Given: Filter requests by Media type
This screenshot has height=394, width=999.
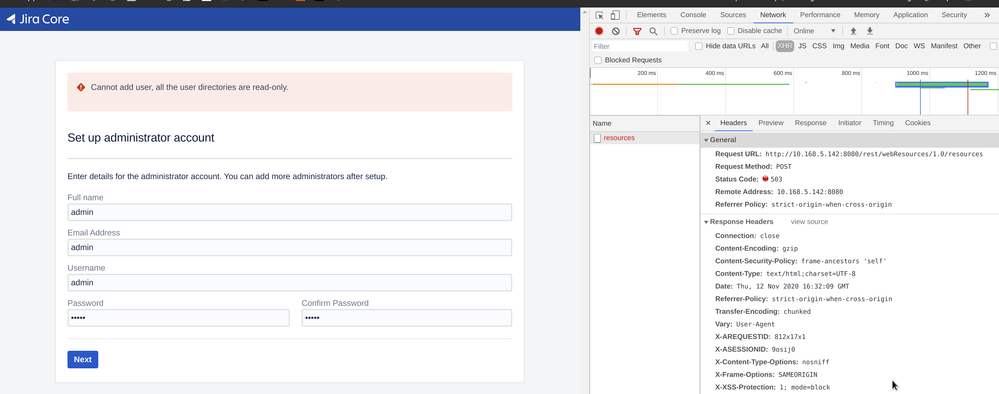Looking at the screenshot, I should [x=859, y=46].
